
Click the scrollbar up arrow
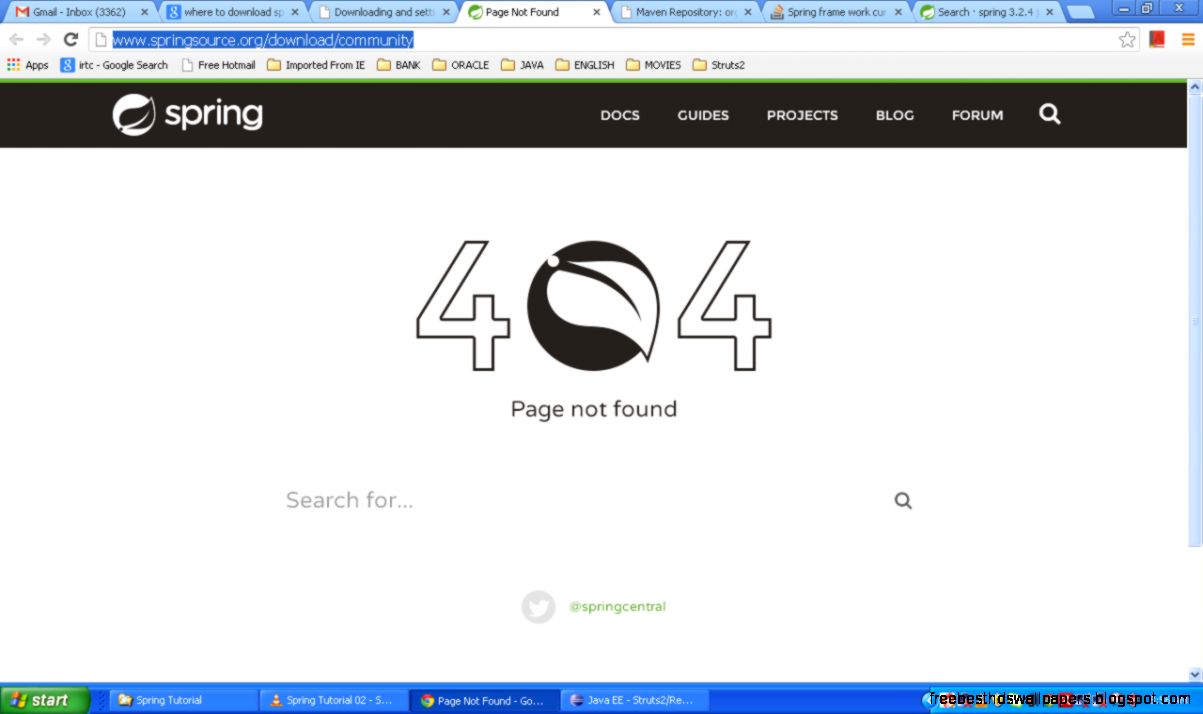[x=1194, y=87]
